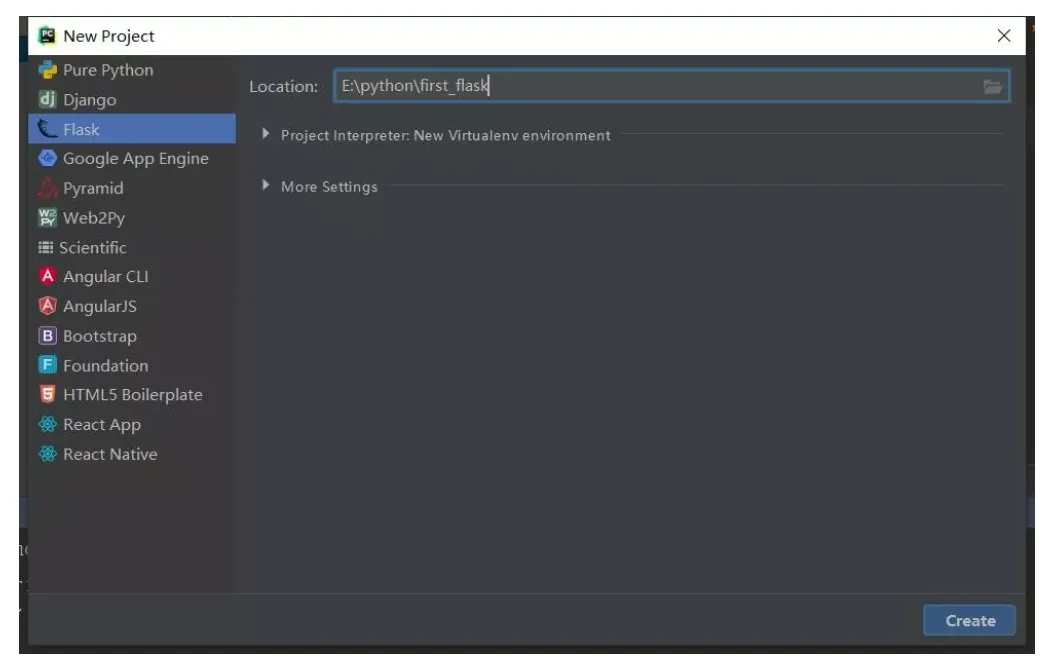Image resolution: width=1049 pixels, height=672 pixels.
Task: Select the Pure Python project icon
Action: point(47,70)
